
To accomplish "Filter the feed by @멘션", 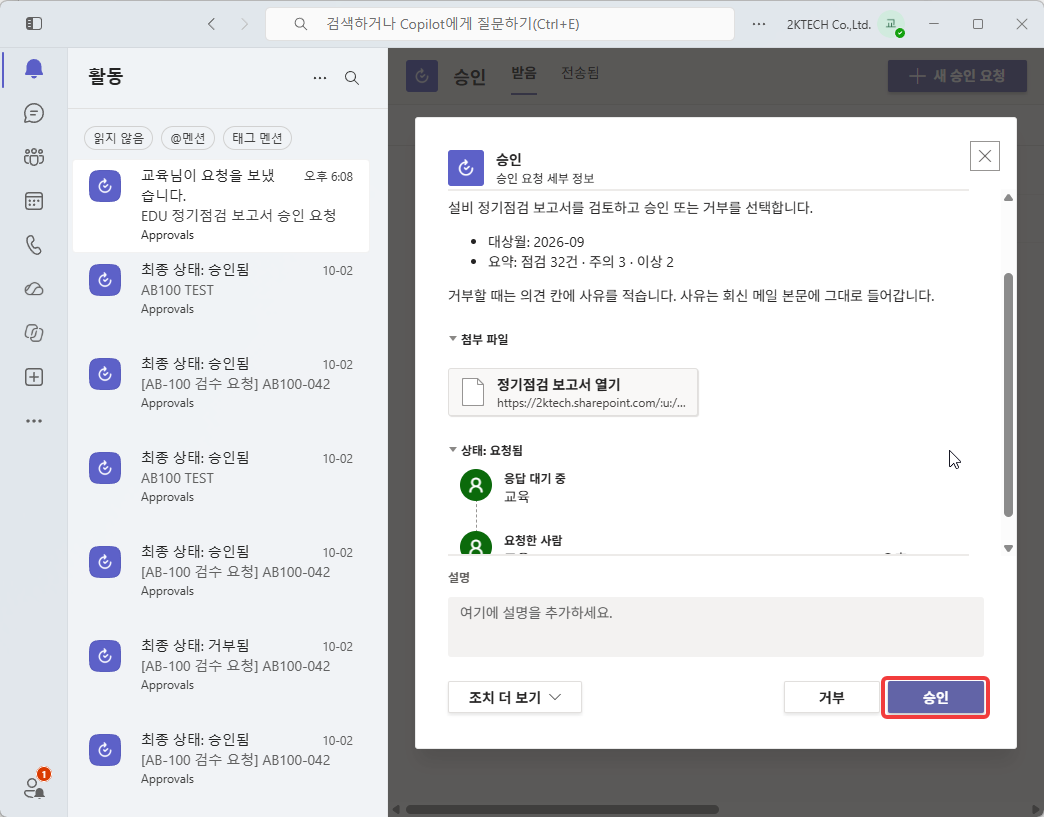I will [188, 138].
